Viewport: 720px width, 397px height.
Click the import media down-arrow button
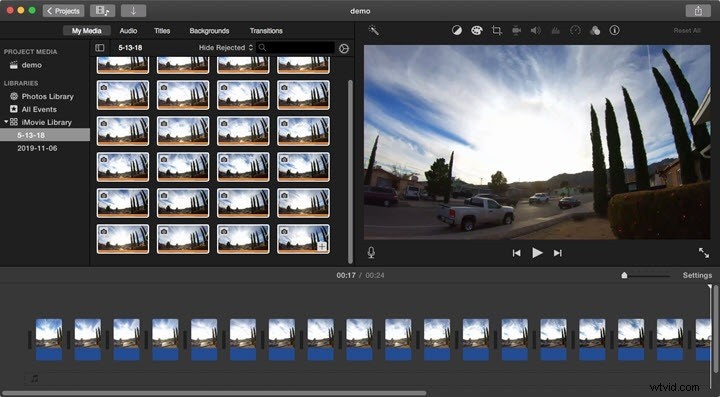(x=134, y=11)
